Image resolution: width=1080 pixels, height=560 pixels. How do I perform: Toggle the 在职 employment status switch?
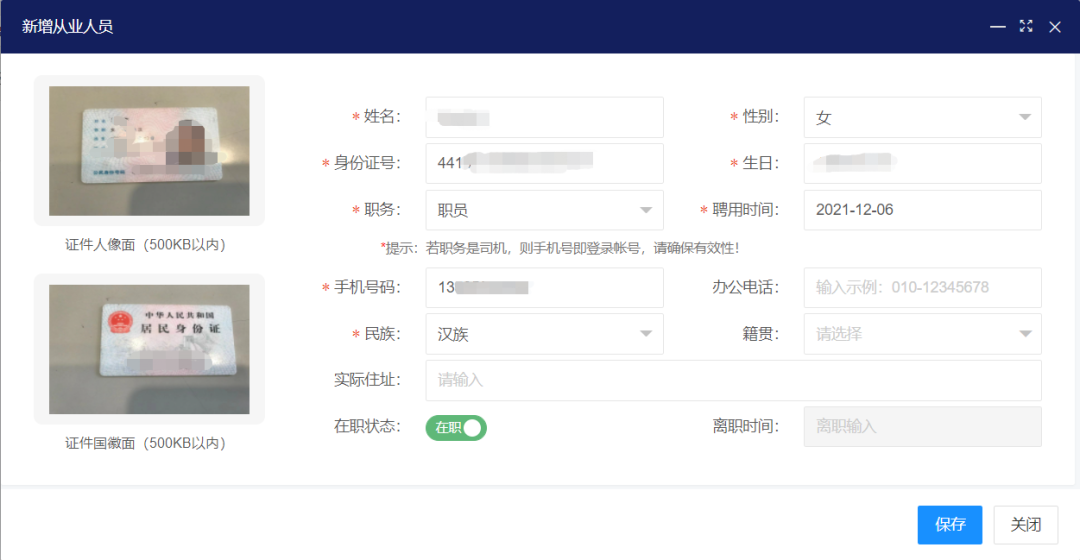point(456,428)
